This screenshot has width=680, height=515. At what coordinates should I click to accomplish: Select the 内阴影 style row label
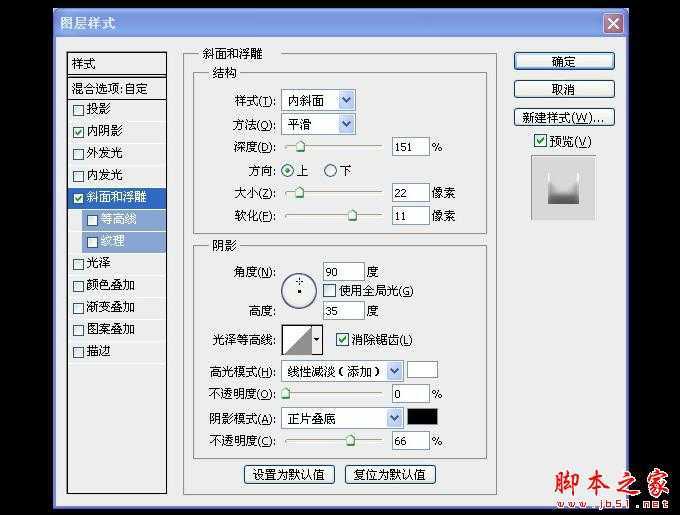coord(105,131)
